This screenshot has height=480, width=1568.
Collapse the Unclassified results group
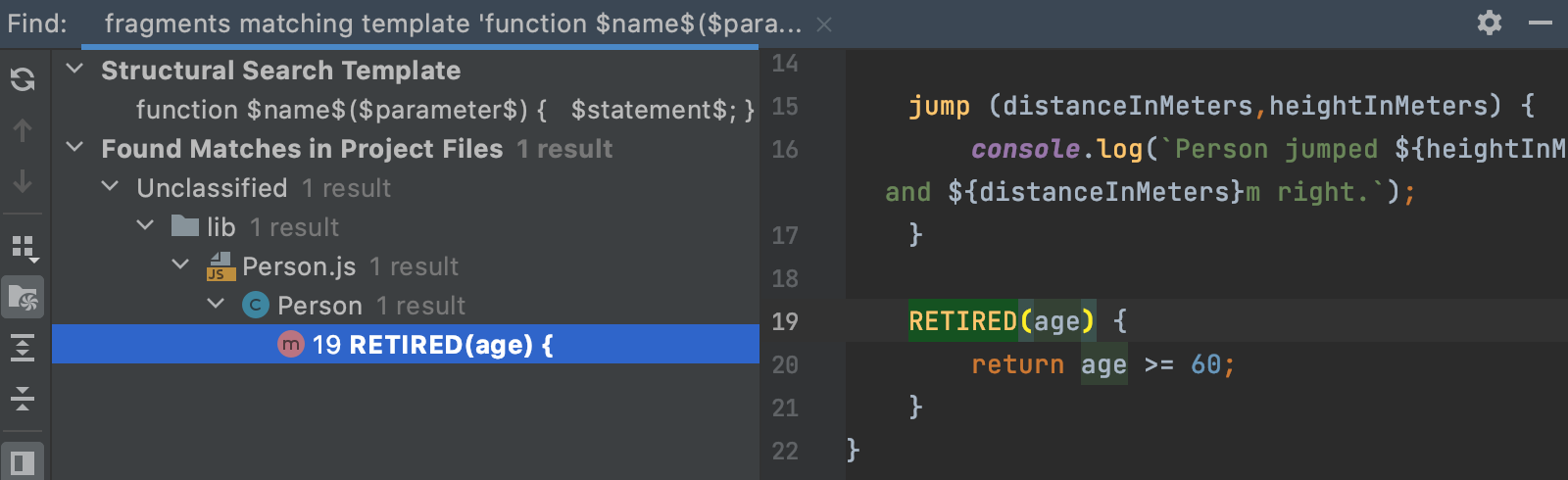pyautogui.click(x=110, y=187)
